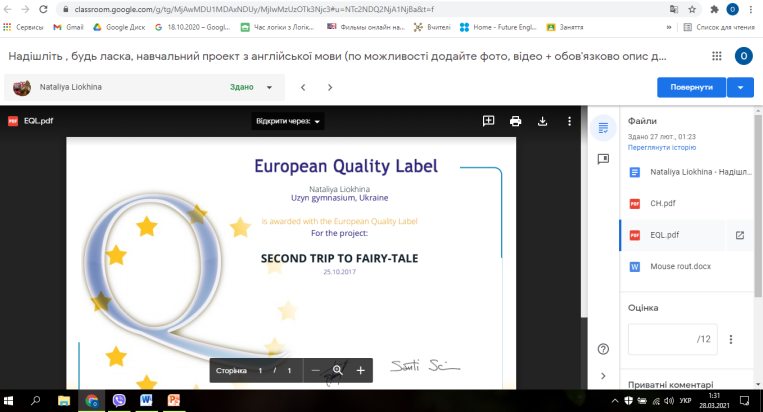Open the 'Заняття' bookmark
This screenshot has width=763, height=412.
(x=565, y=27)
